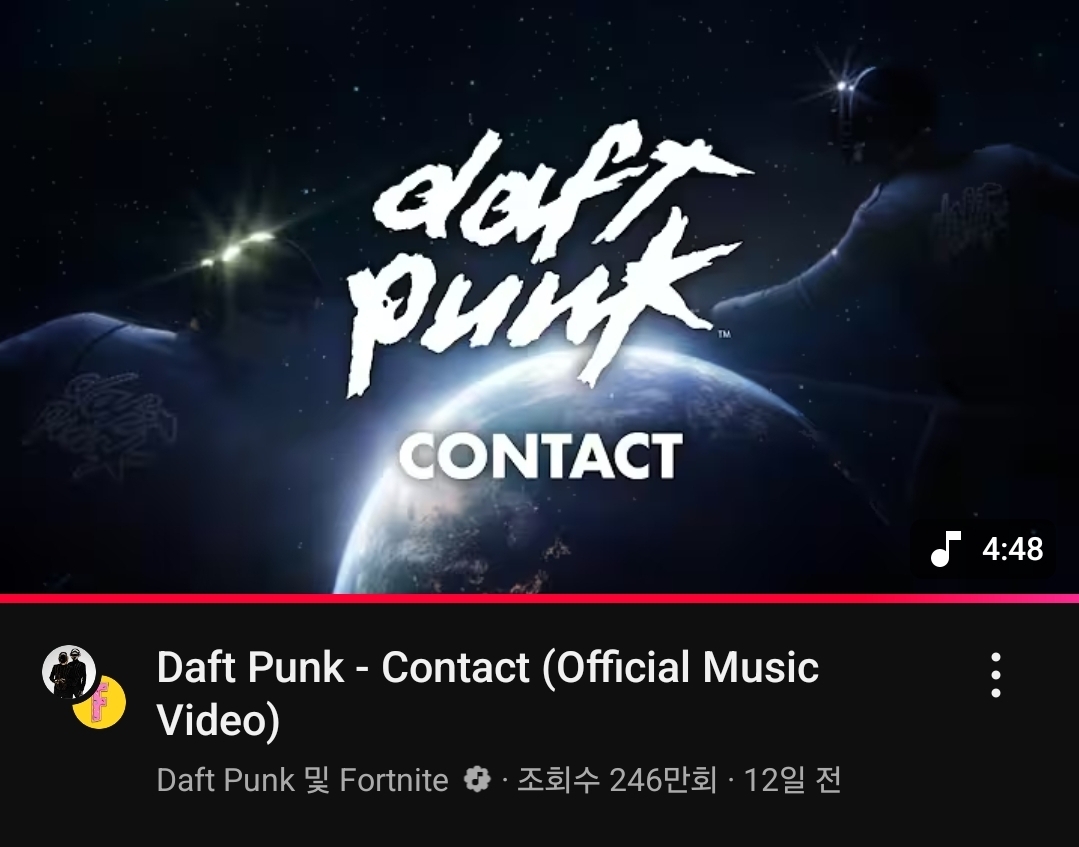
Task: Click the music note icon beside 4:48
Action: 946,548
